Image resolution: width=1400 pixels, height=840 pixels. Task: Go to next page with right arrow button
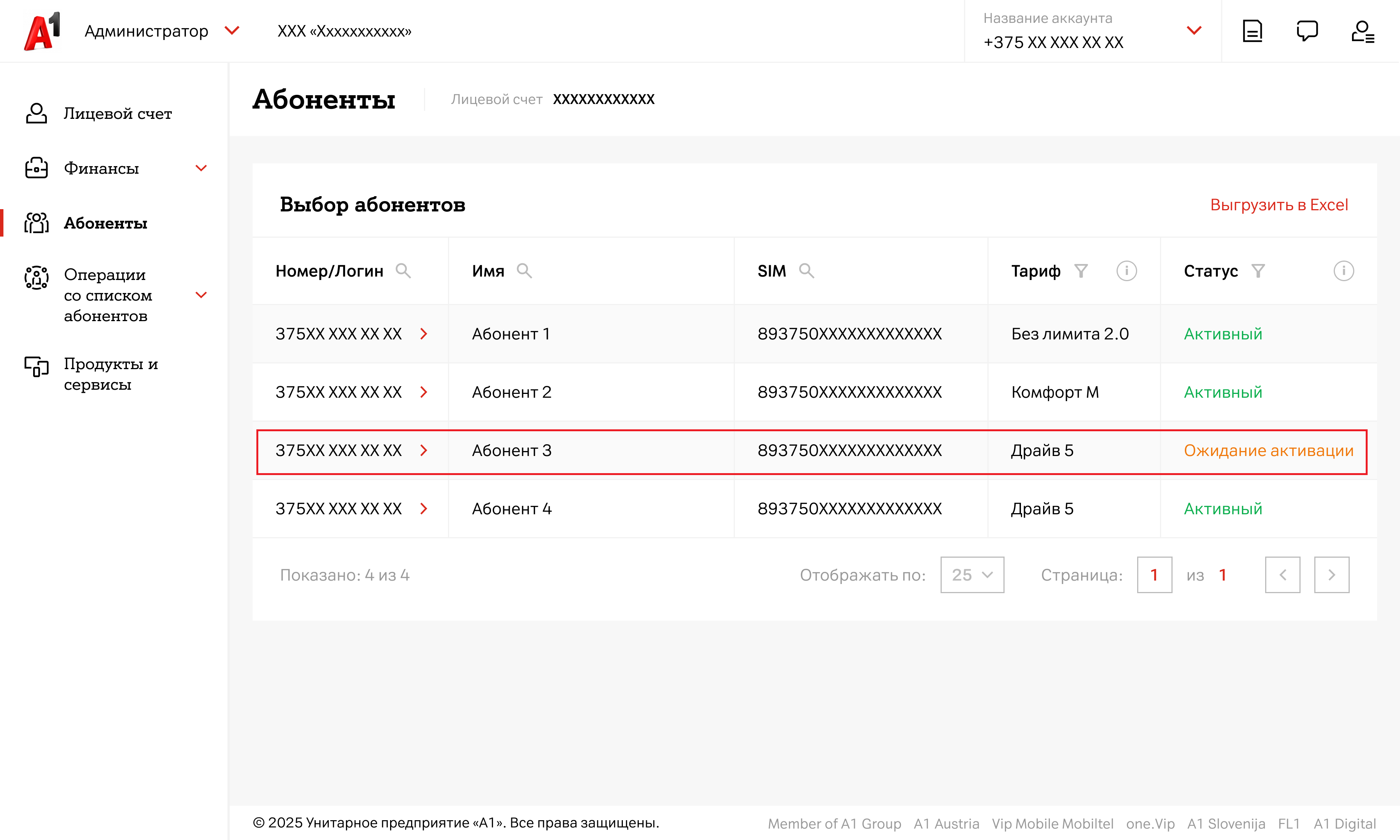coord(1331,575)
